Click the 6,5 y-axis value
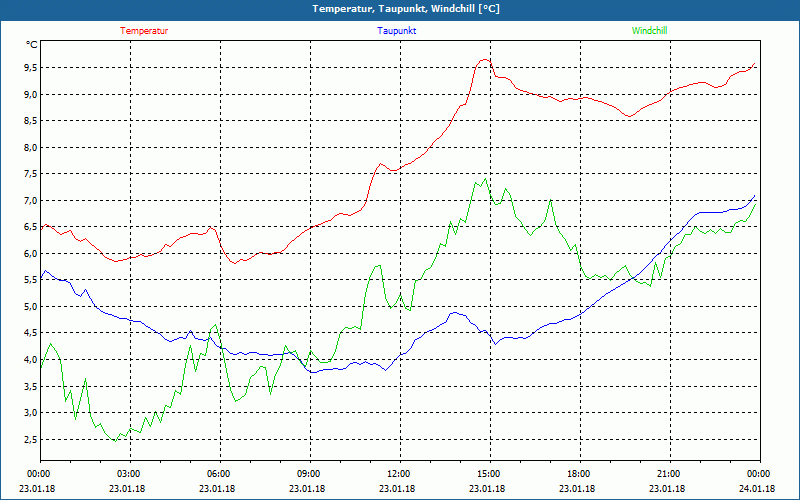Viewport: 800px width, 500px height. [x=31, y=227]
